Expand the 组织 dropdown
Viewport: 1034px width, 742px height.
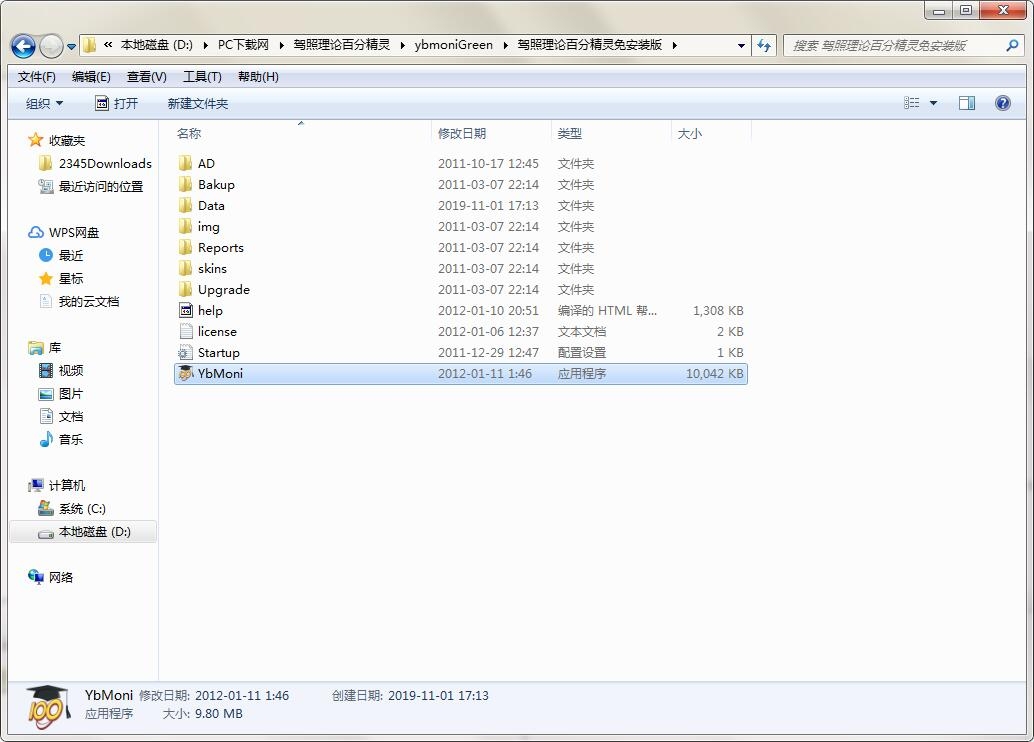coord(44,103)
